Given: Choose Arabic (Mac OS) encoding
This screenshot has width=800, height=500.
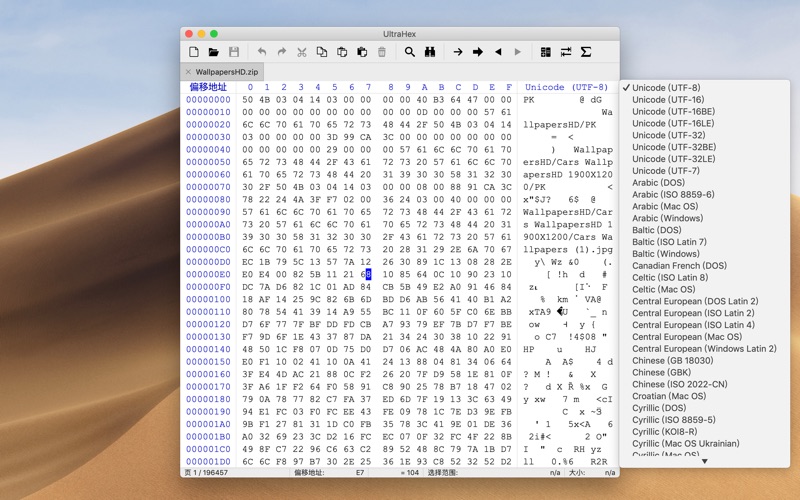Looking at the screenshot, I should point(665,206).
